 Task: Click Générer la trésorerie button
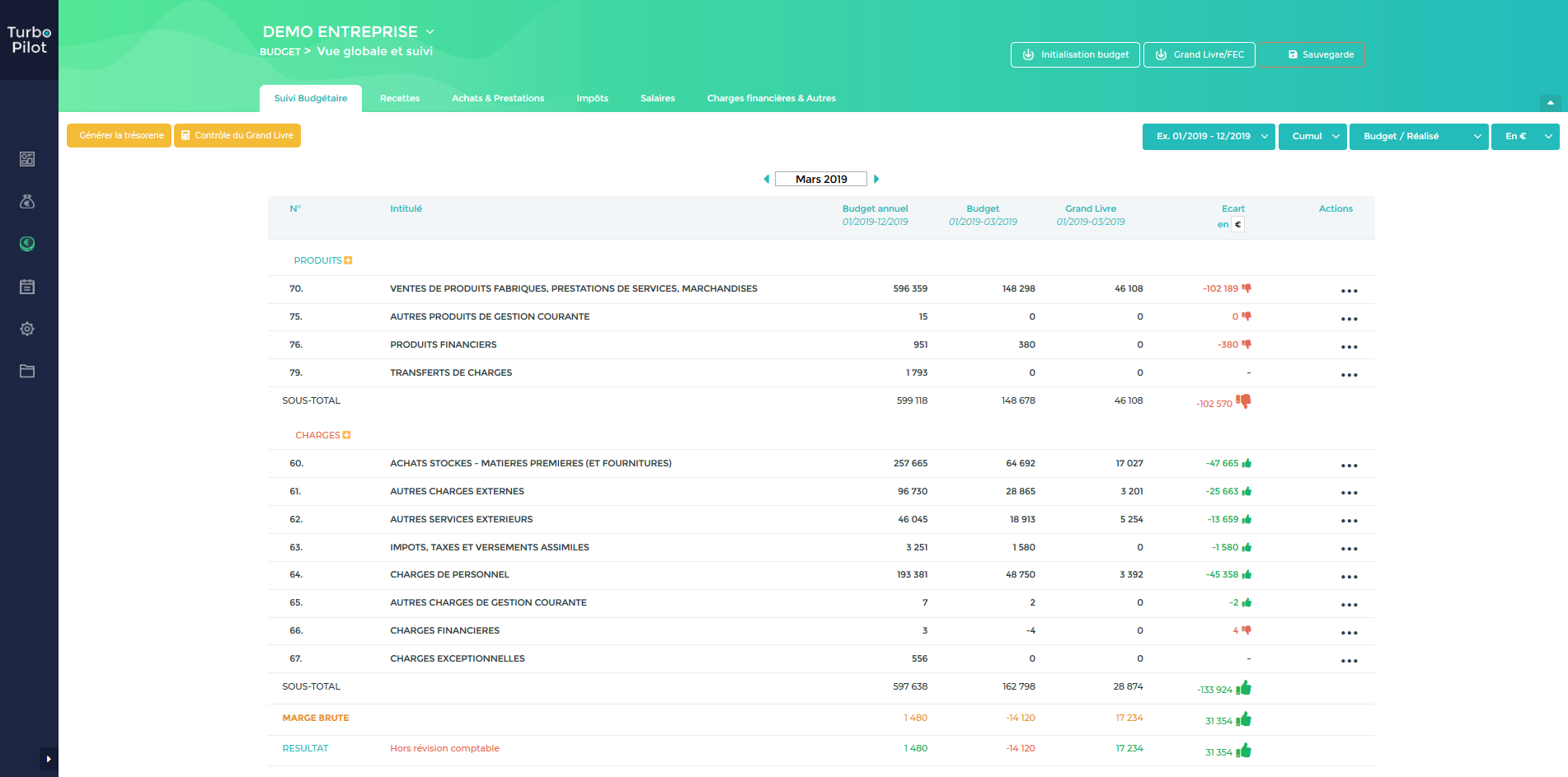[120, 135]
